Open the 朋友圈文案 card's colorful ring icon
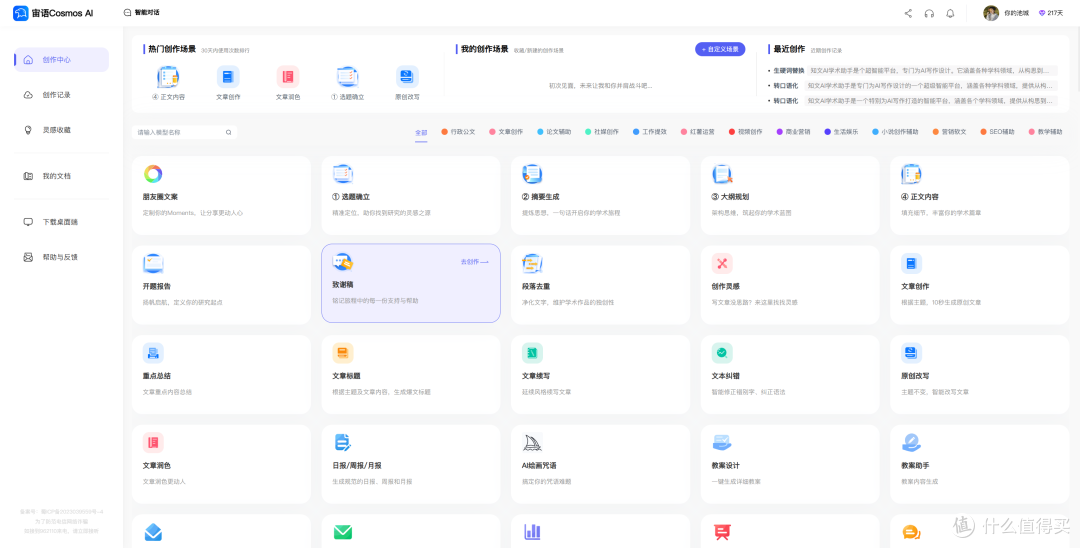The height and width of the screenshot is (548, 1080). tap(153, 173)
